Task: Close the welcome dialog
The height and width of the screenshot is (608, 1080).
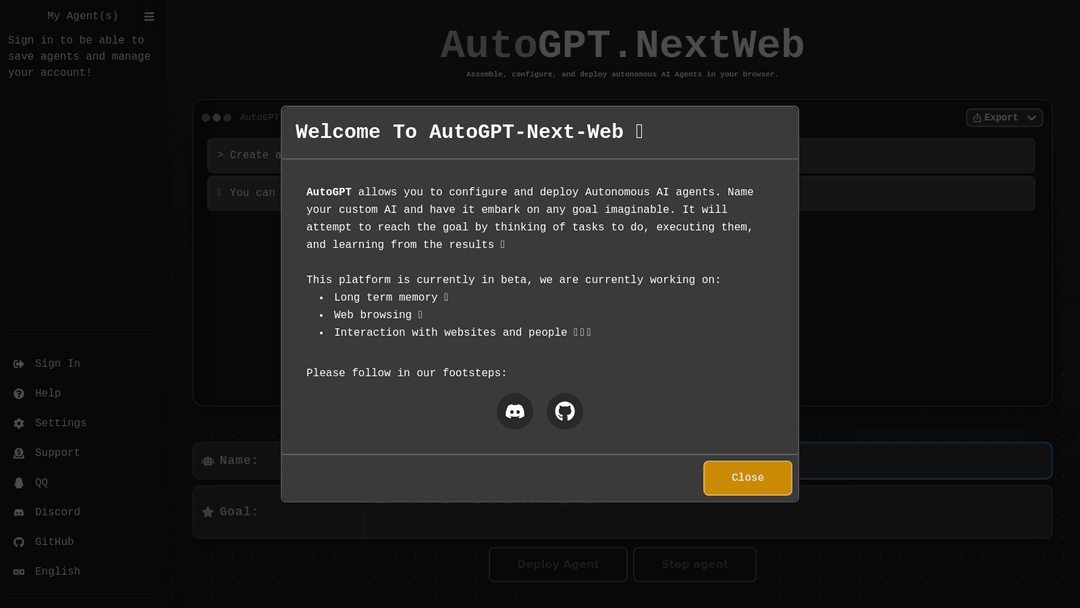Action: pos(747,478)
